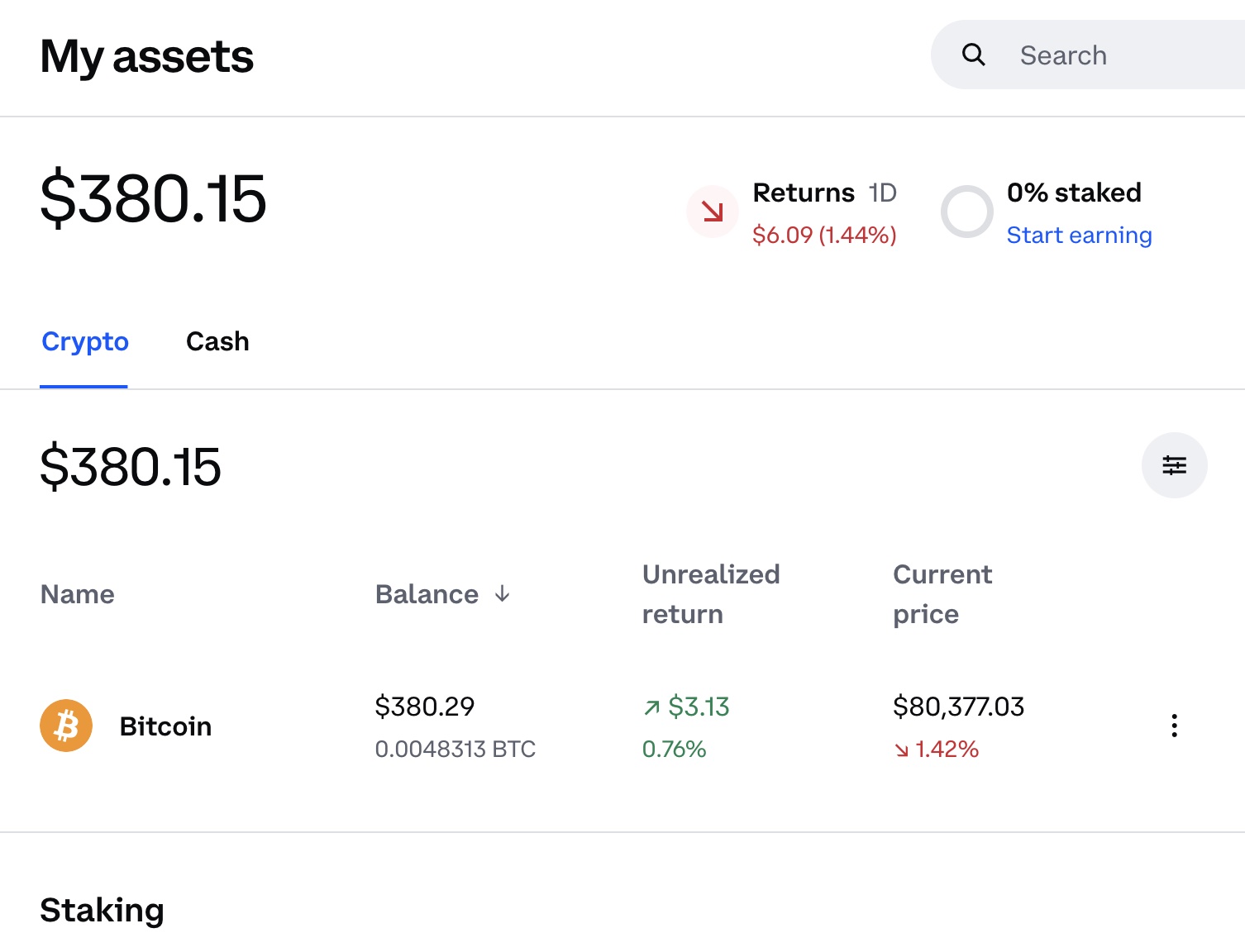Switch to the Cash tab
Viewport: 1245px width, 952px height.
217,341
